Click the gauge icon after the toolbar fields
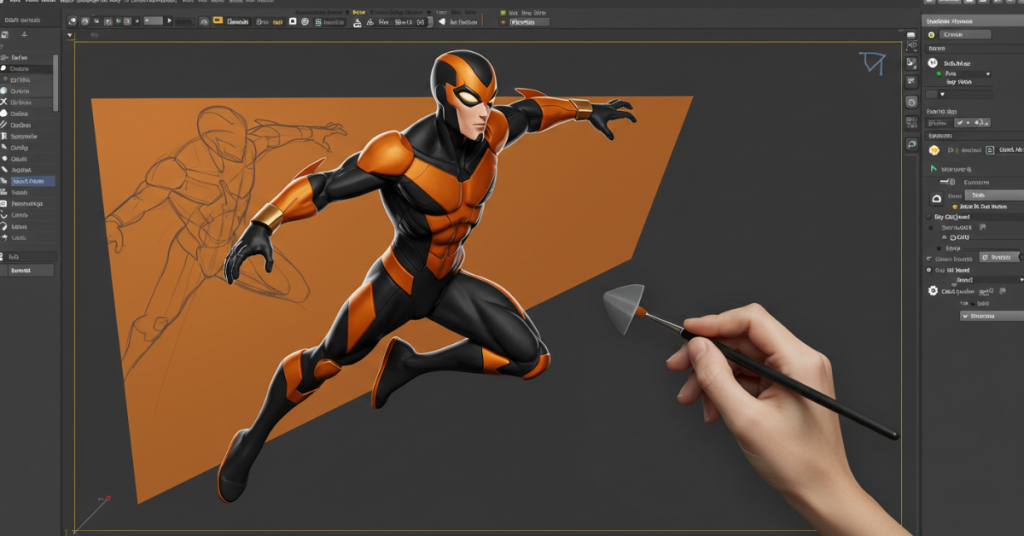 [x=204, y=22]
